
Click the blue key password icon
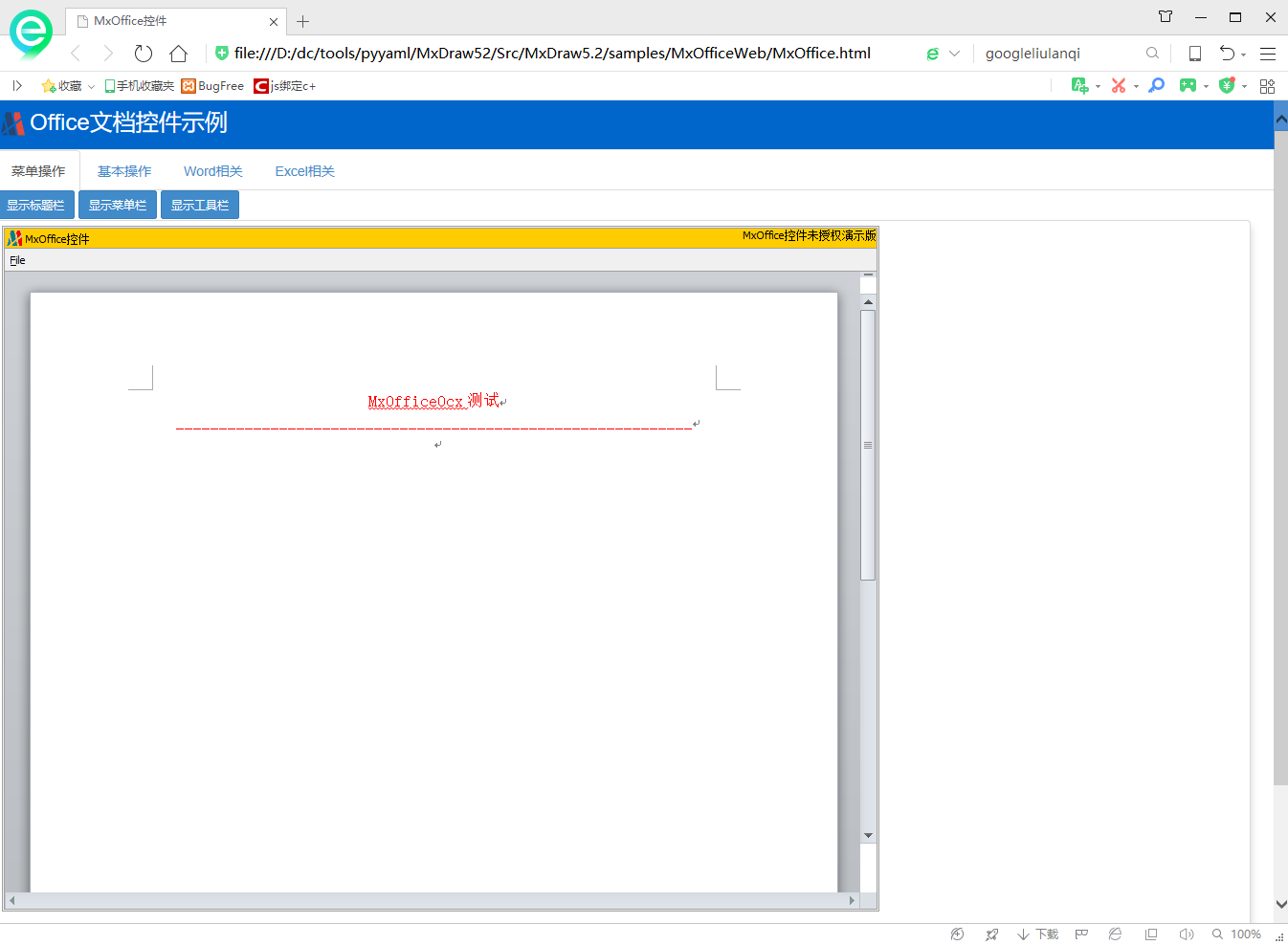(1157, 85)
